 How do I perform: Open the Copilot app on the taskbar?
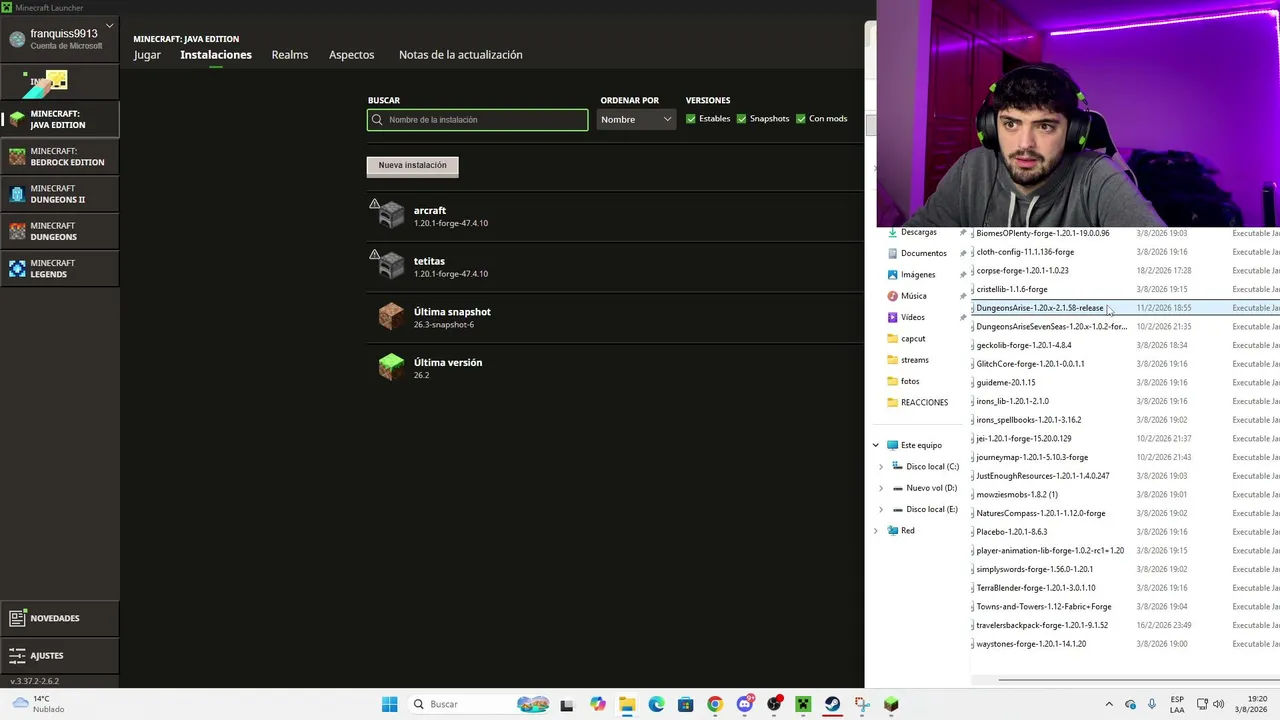coord(597,704)
